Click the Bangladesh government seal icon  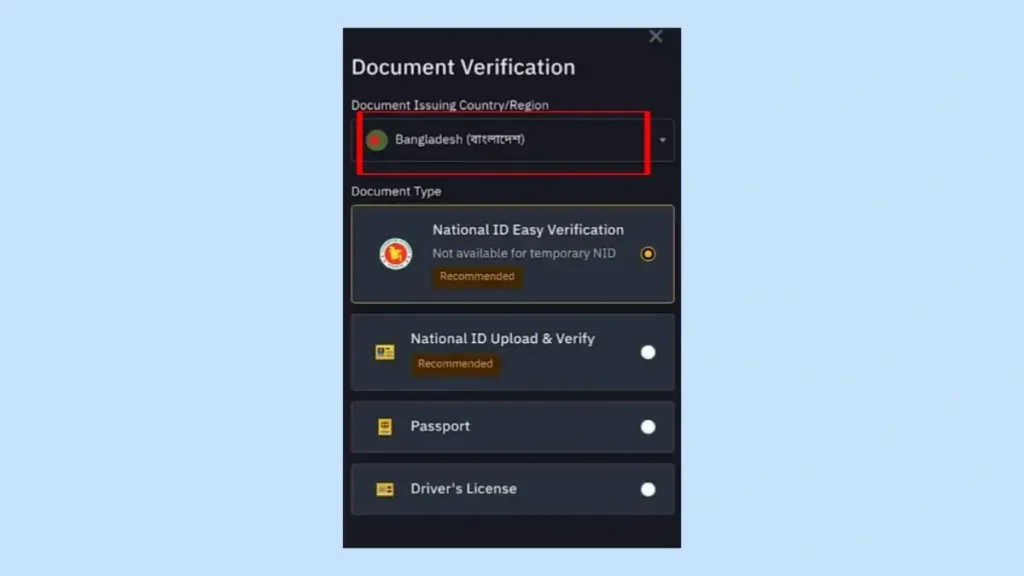tap(396, 254)
